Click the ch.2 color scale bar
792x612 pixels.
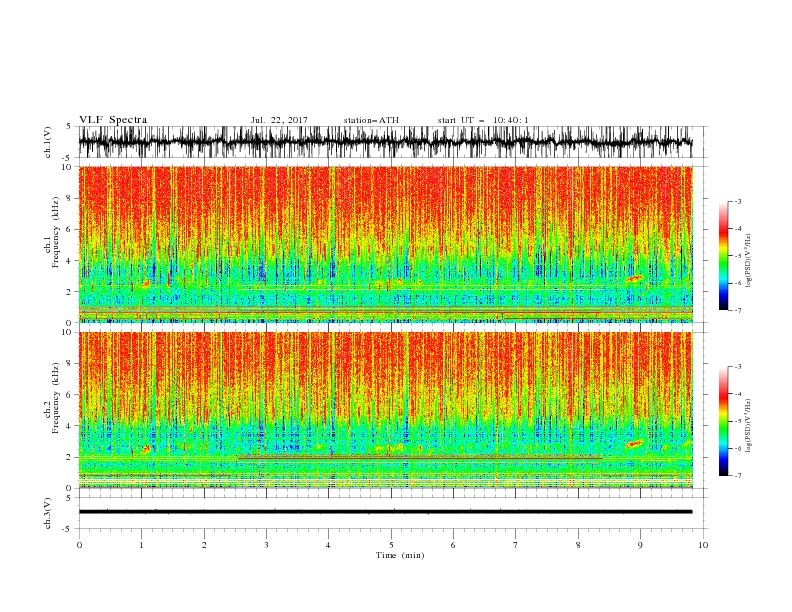pos(724,421)
